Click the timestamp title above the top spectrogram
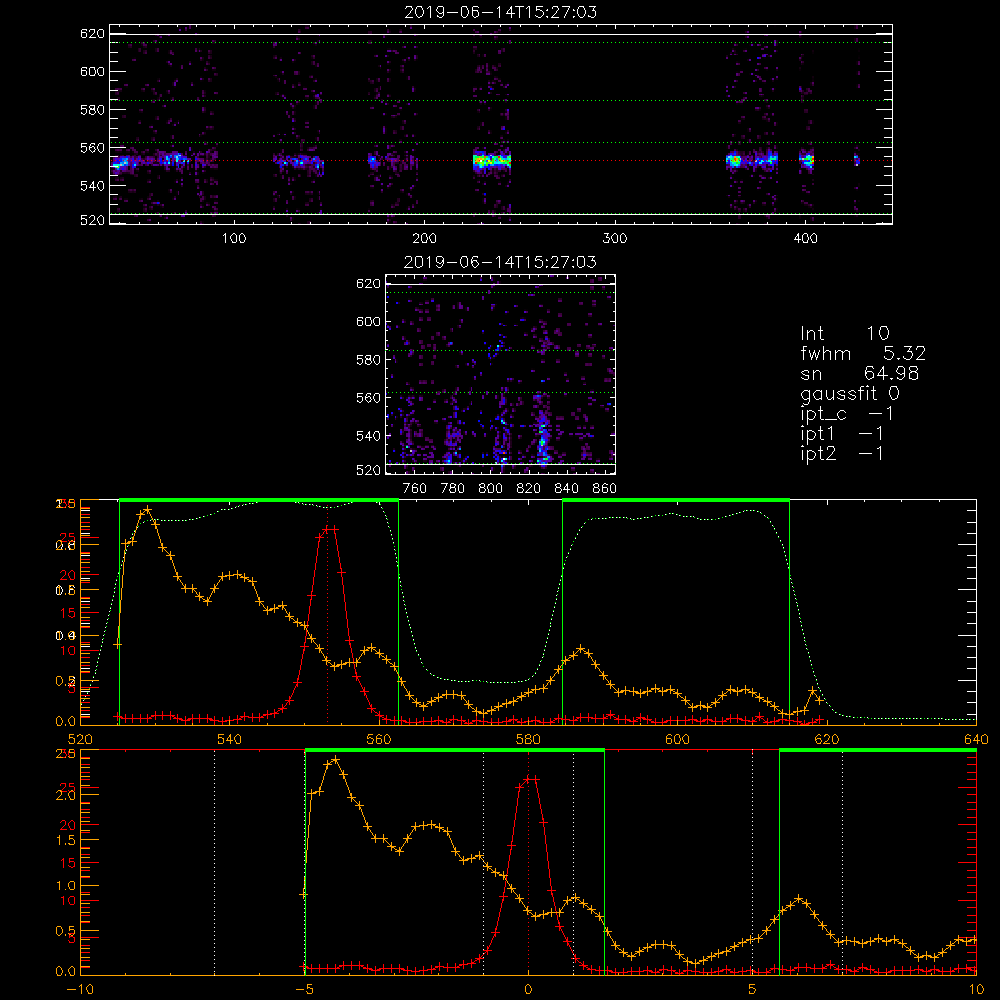This screenshot has width=1000, height=1000. tap(501, 12)
